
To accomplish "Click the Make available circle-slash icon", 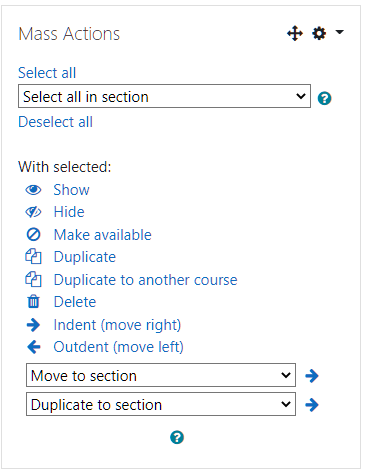I will [x=33, y=235].
